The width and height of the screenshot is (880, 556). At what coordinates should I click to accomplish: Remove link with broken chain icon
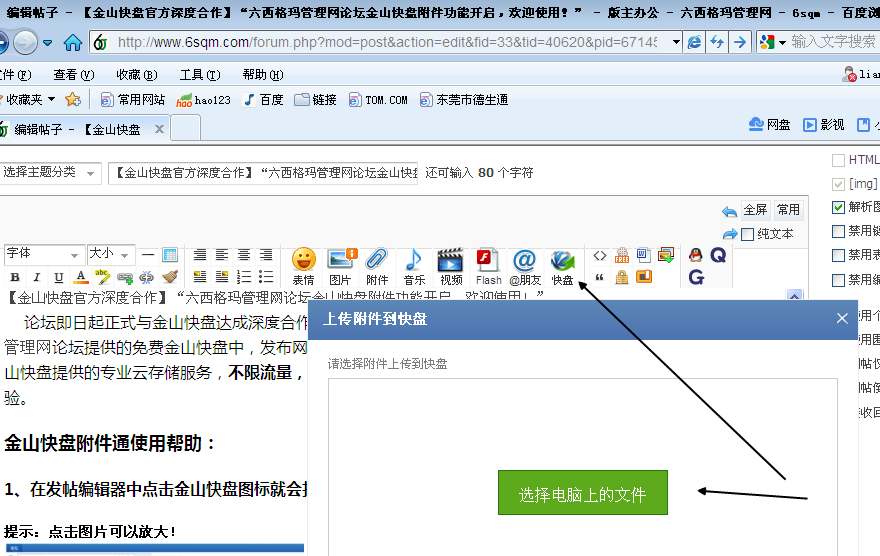point(146,277)
